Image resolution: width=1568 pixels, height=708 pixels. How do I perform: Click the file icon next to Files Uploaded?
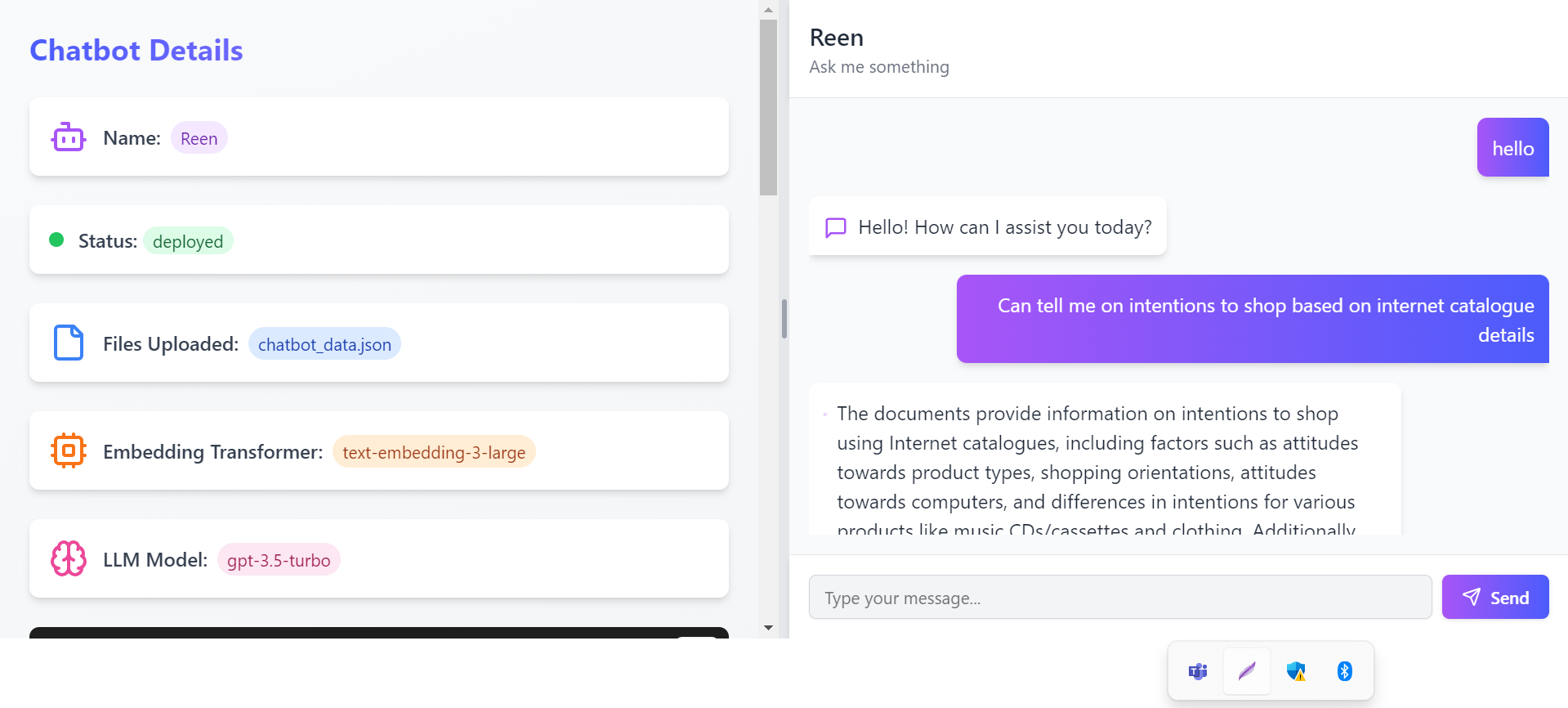(x=69, y=343)
